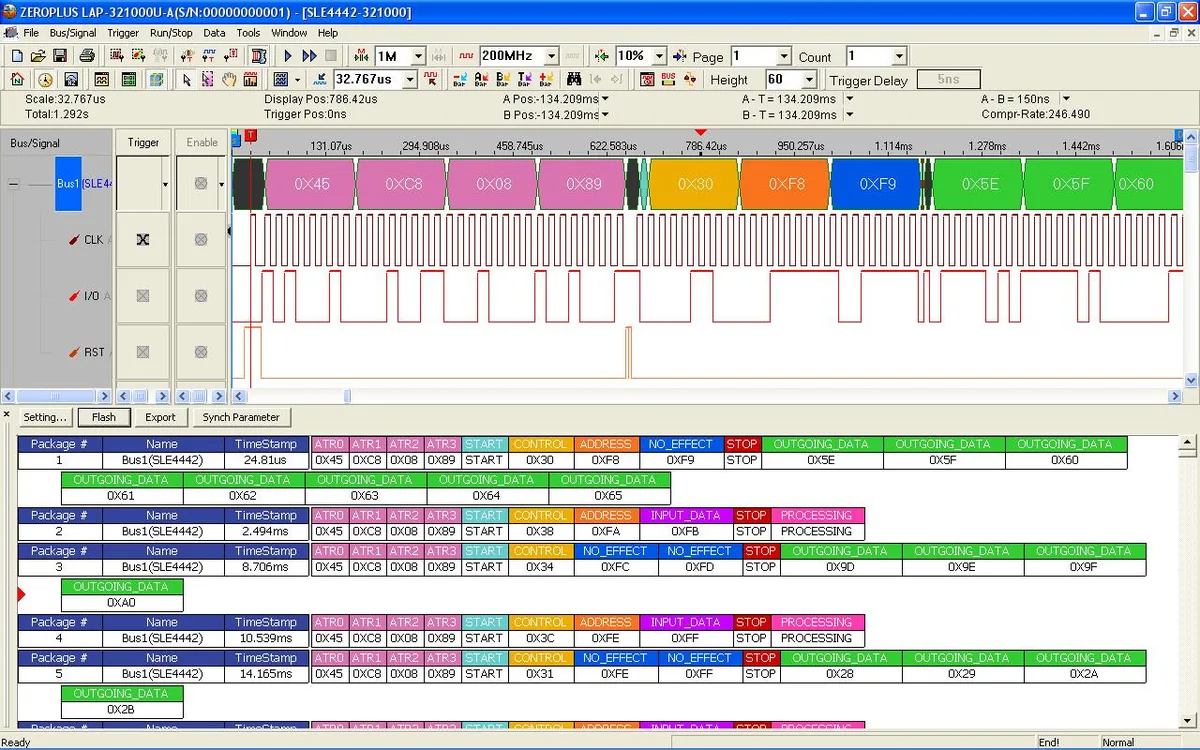Open the 200MHz sample rate dropdown
Image resolution: width=1200 pixels, height=750 pixels.
pos(550,57)
